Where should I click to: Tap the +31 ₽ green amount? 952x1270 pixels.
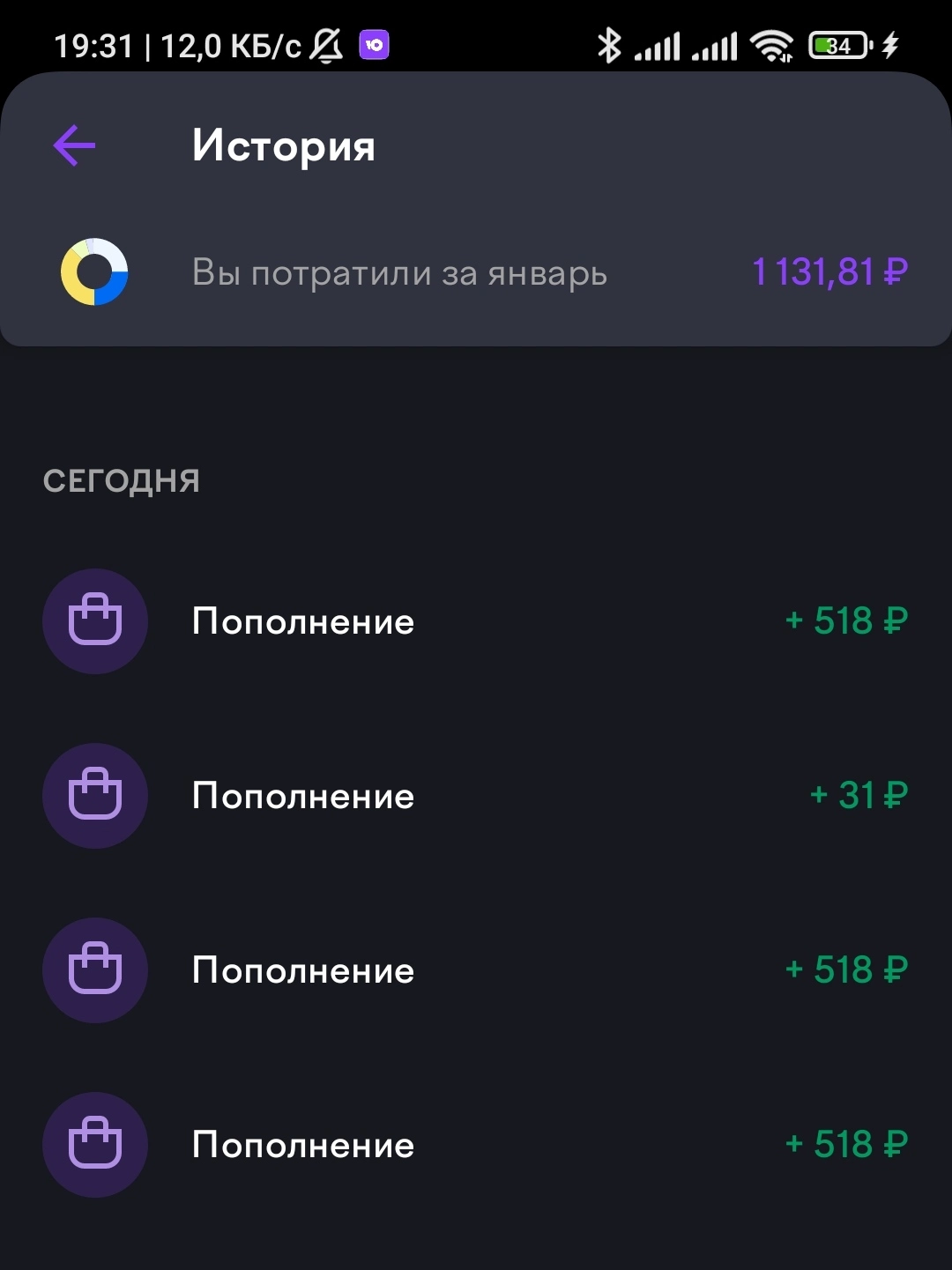(x=859, y=796)
